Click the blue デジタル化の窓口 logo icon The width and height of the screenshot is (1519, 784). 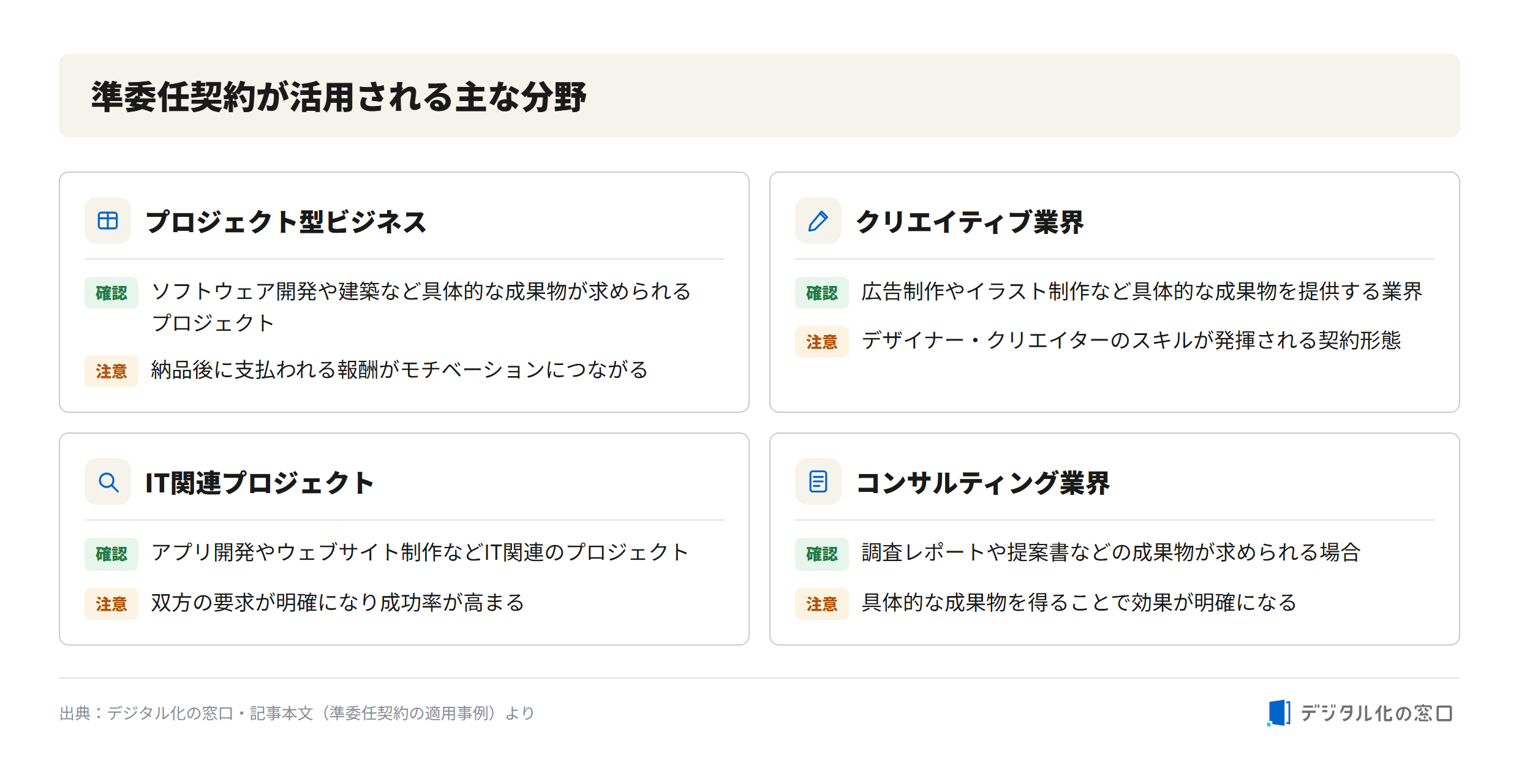[1279, 713]
